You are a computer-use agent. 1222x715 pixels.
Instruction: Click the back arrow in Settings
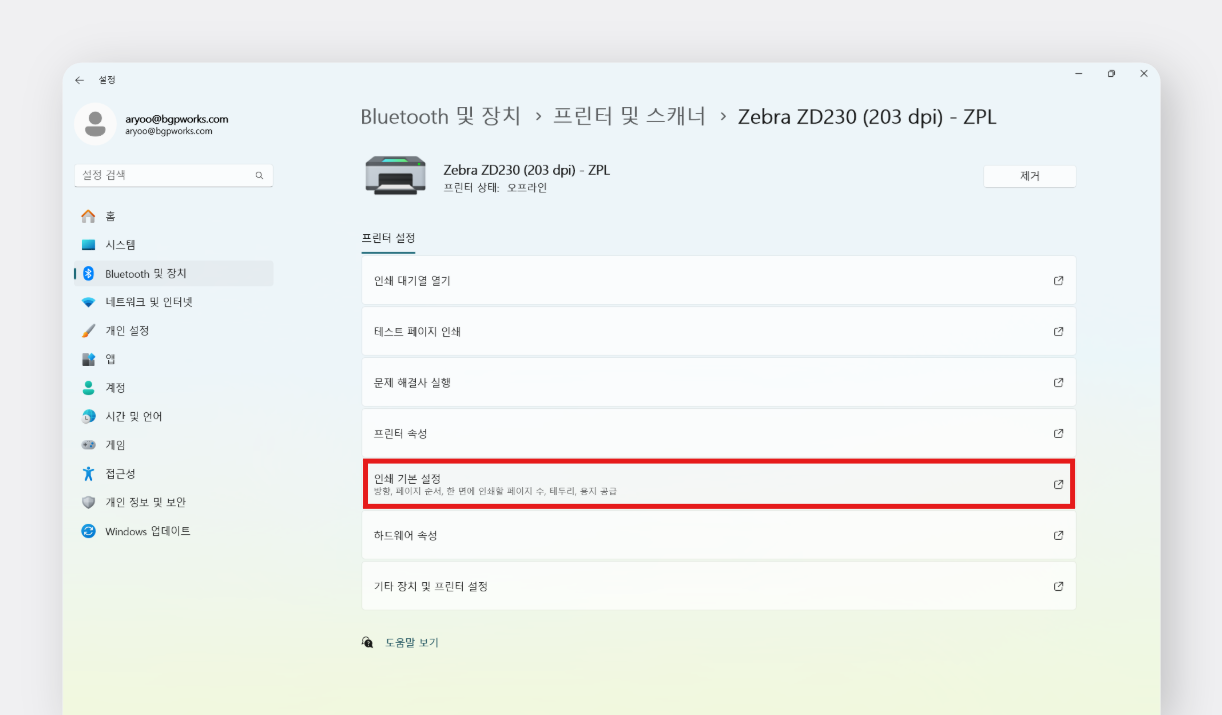point(80,80)
